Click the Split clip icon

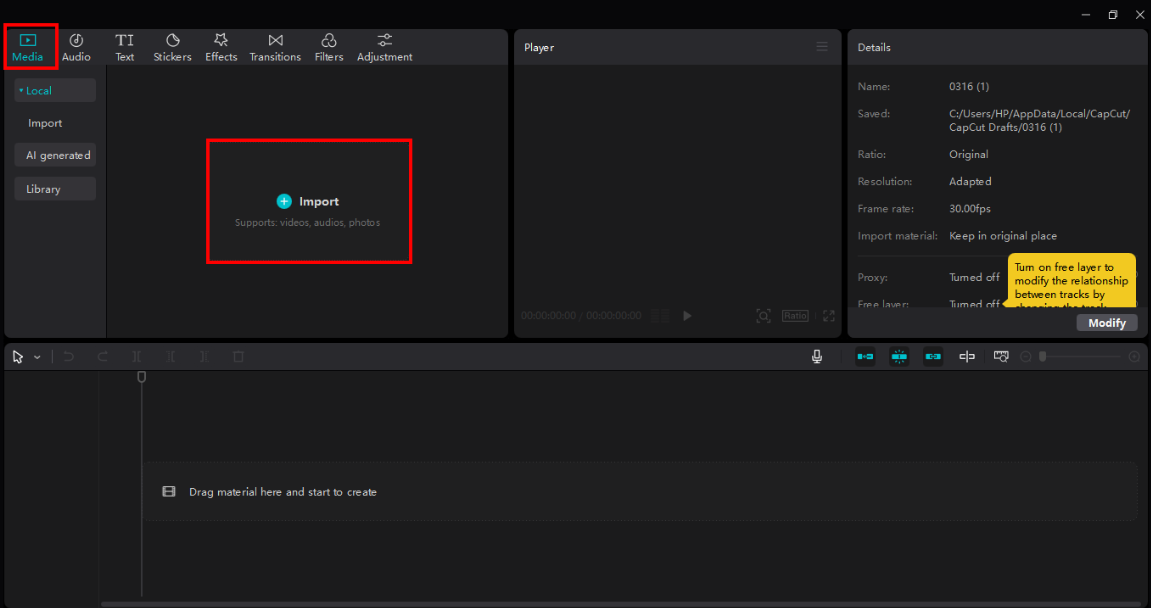(x=137, y=357)
